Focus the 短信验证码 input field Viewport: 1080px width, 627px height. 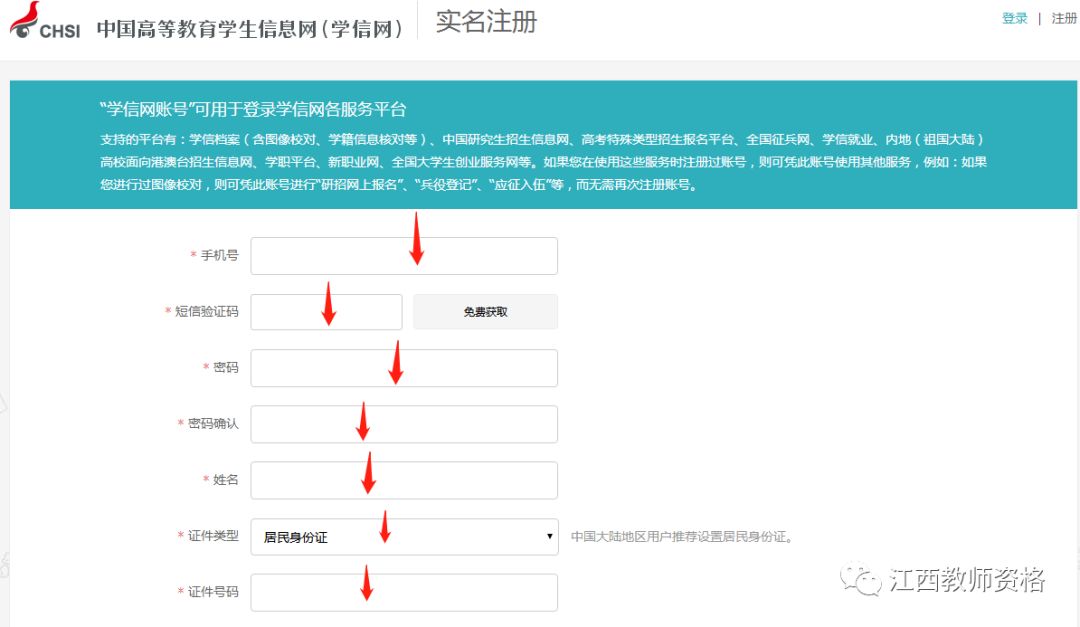pos(326,311)
